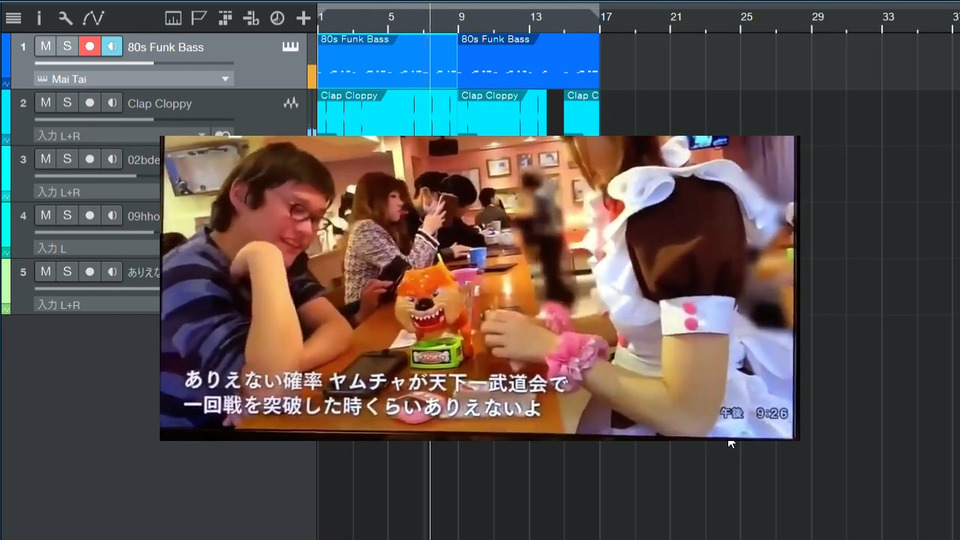Solo track 5
Viewport: 960px width, 540px height.
coord(67,272)
